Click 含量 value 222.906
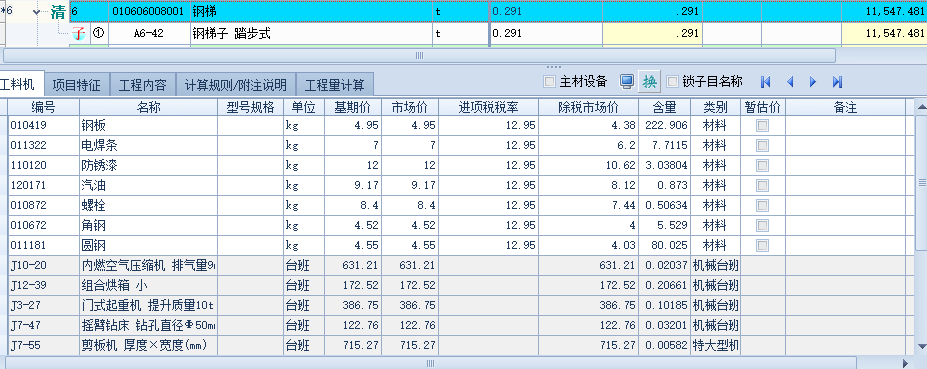The width and height of the screenshot is (927, 369). tap(665, 125)
